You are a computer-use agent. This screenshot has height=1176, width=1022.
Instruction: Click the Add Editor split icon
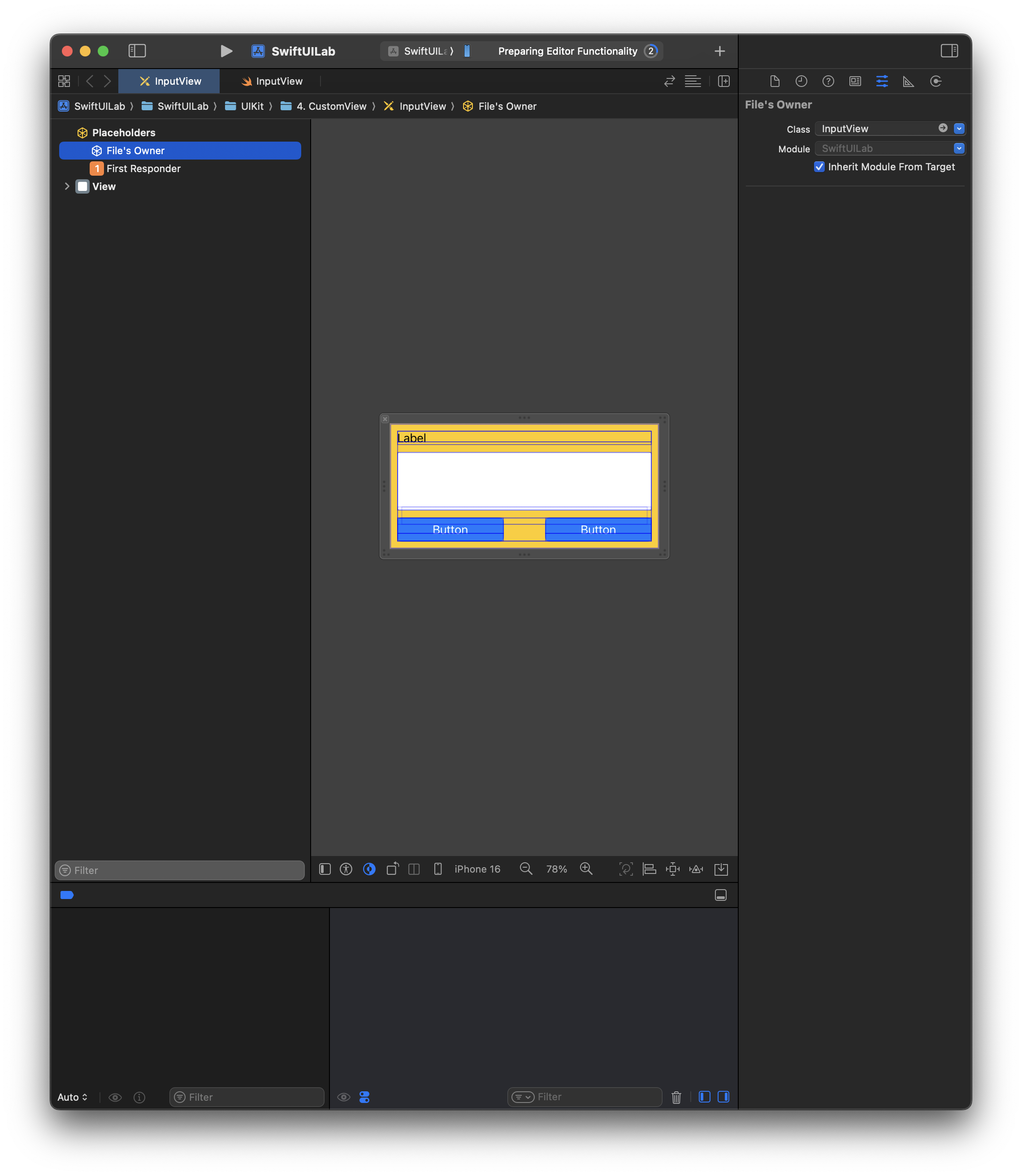click(724, 81)
